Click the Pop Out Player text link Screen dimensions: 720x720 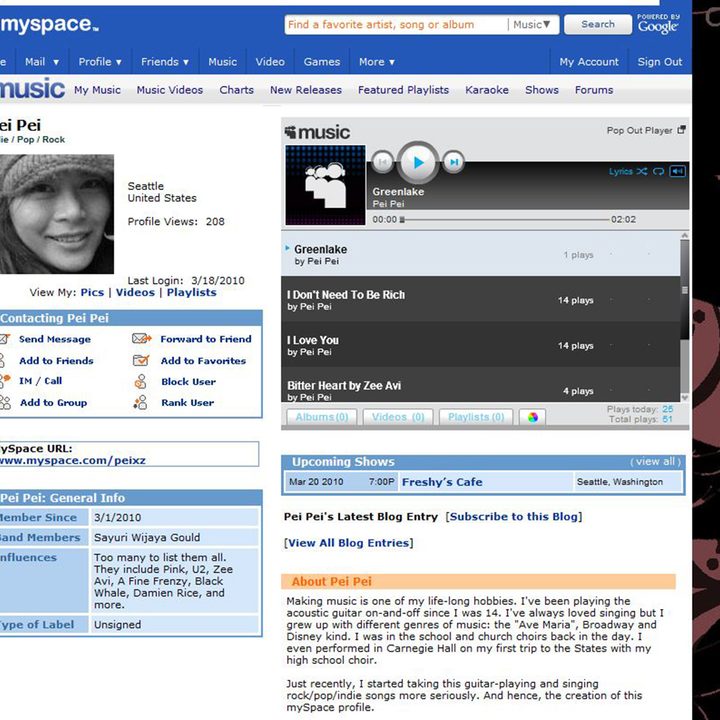pos(639,130)
